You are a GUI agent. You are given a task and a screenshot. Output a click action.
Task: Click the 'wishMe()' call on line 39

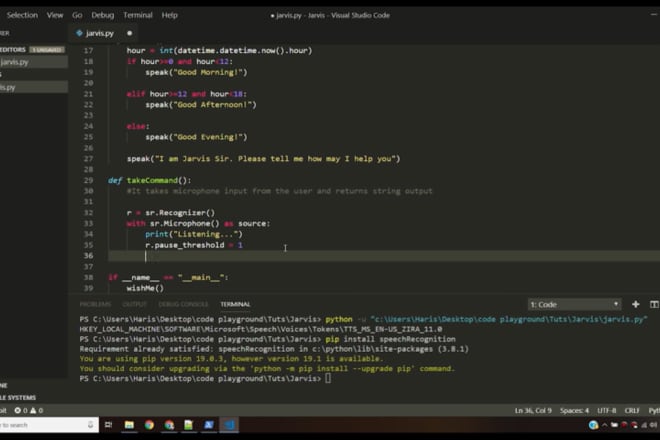click(x=145, y=288)
